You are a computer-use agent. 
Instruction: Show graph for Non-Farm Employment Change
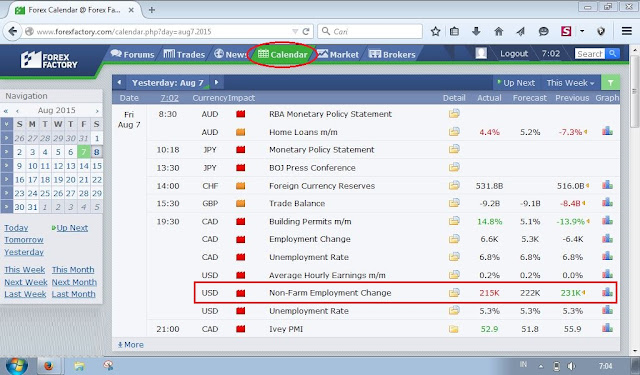coord(607,292)
